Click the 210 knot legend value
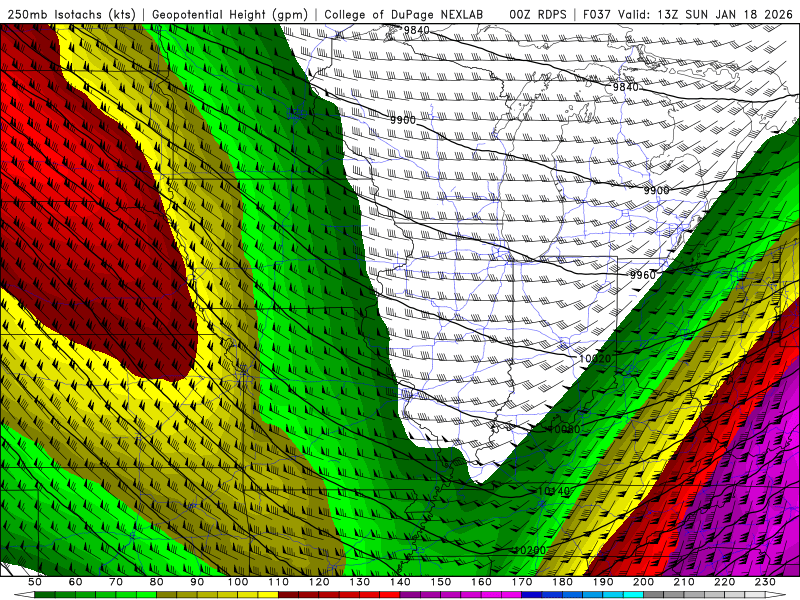800x600 pixels. click(x=684, y=582)
